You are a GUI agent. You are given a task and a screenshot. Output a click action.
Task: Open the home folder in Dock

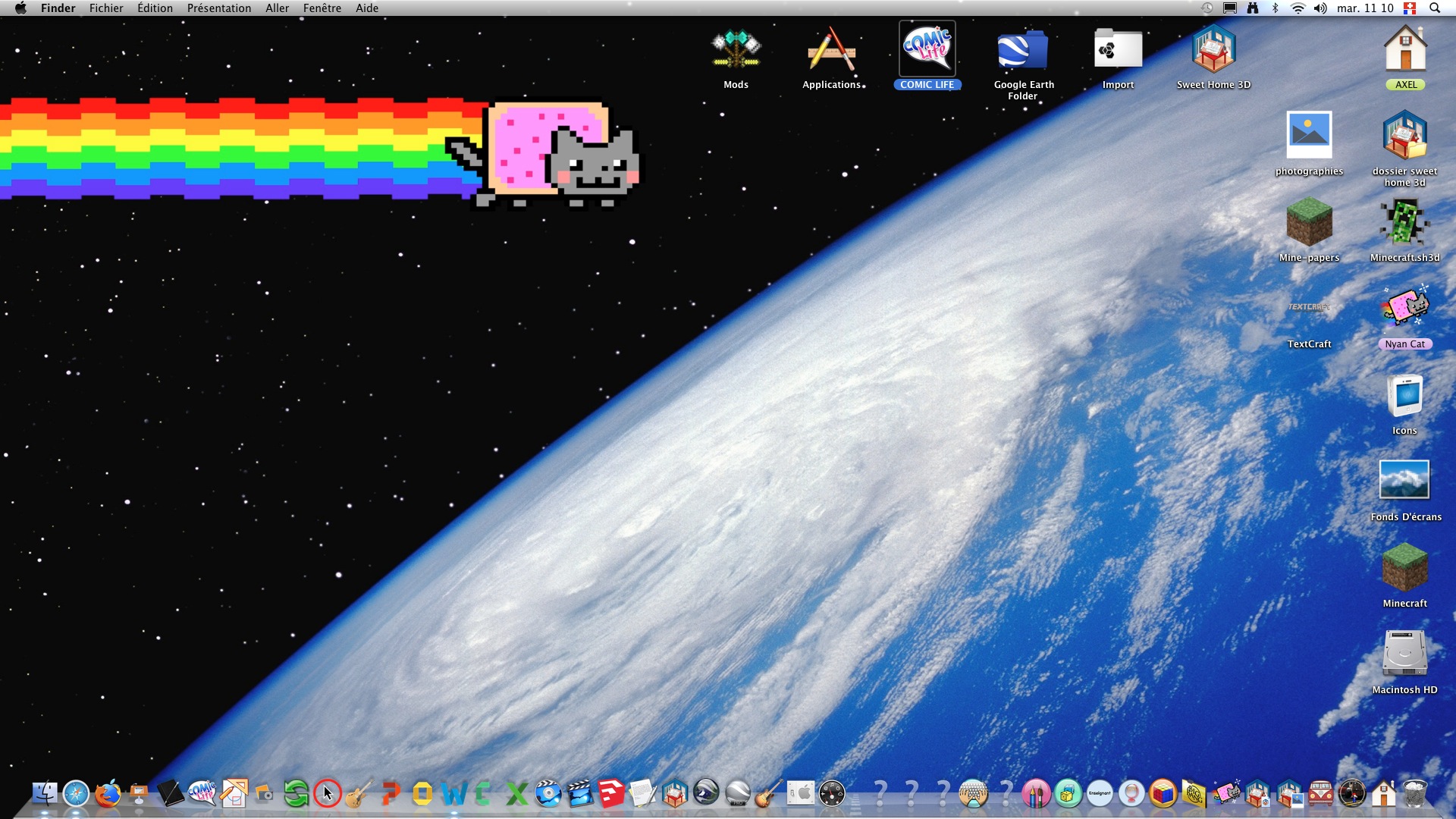1383,794
